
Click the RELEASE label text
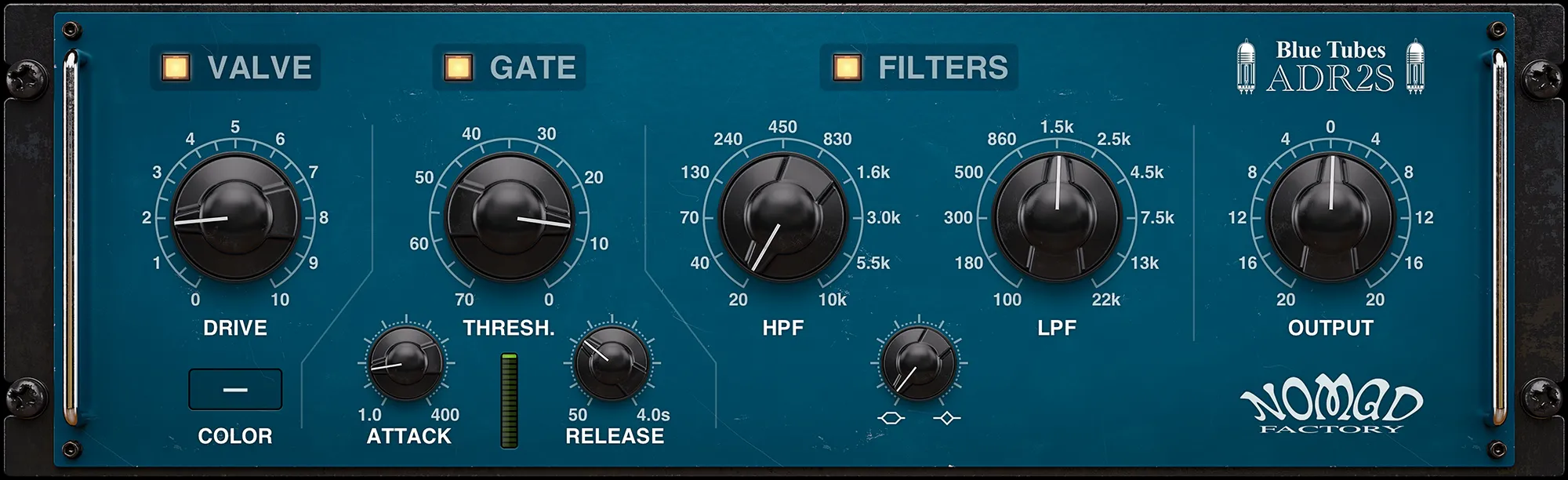point(615,436)
